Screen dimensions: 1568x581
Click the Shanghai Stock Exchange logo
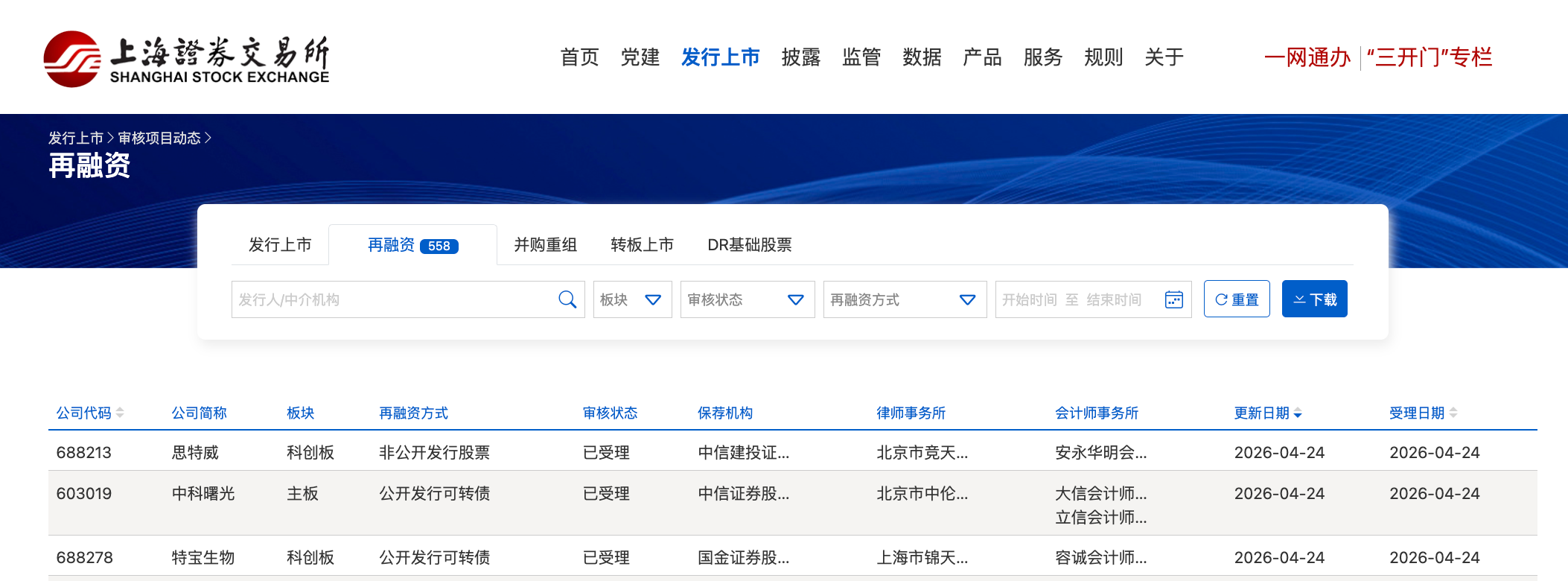[x=186, y=59]
